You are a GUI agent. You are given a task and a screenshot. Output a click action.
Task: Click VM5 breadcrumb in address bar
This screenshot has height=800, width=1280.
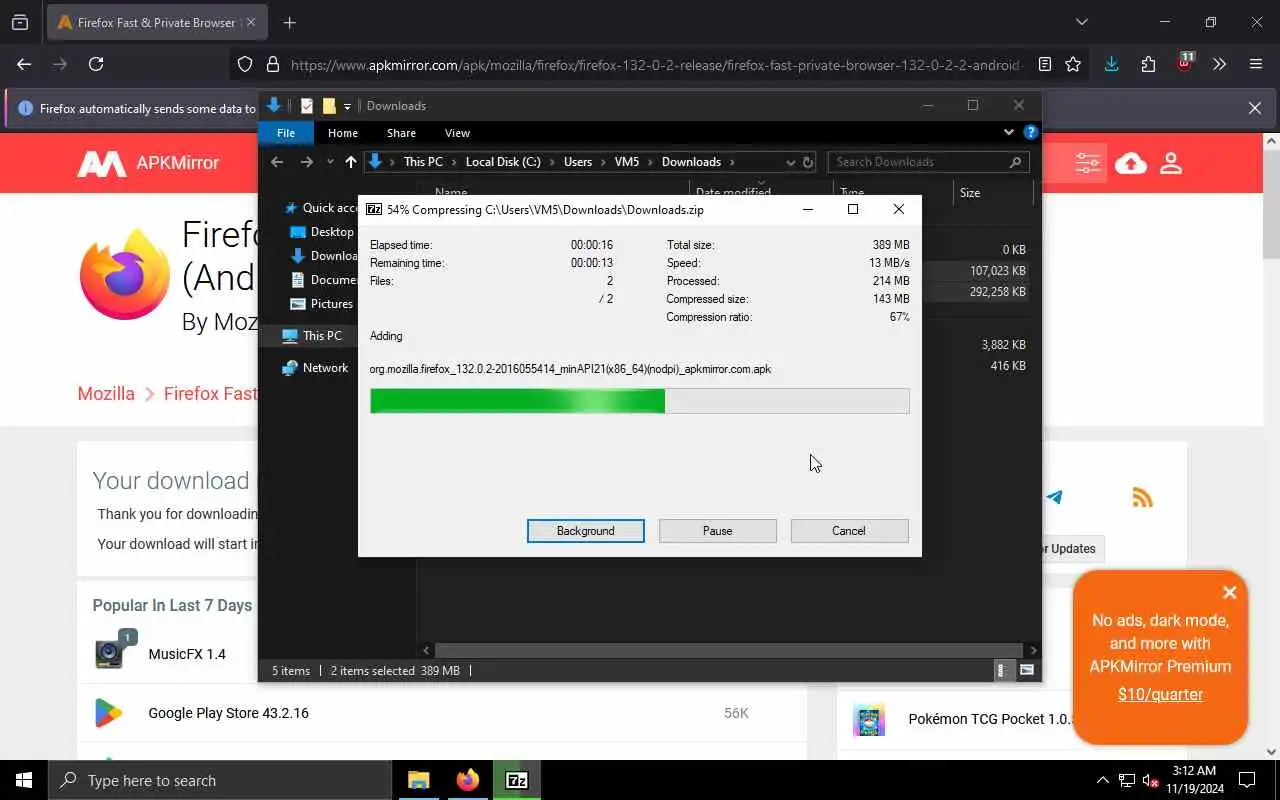pyautogui.click(x=627, y=162)
